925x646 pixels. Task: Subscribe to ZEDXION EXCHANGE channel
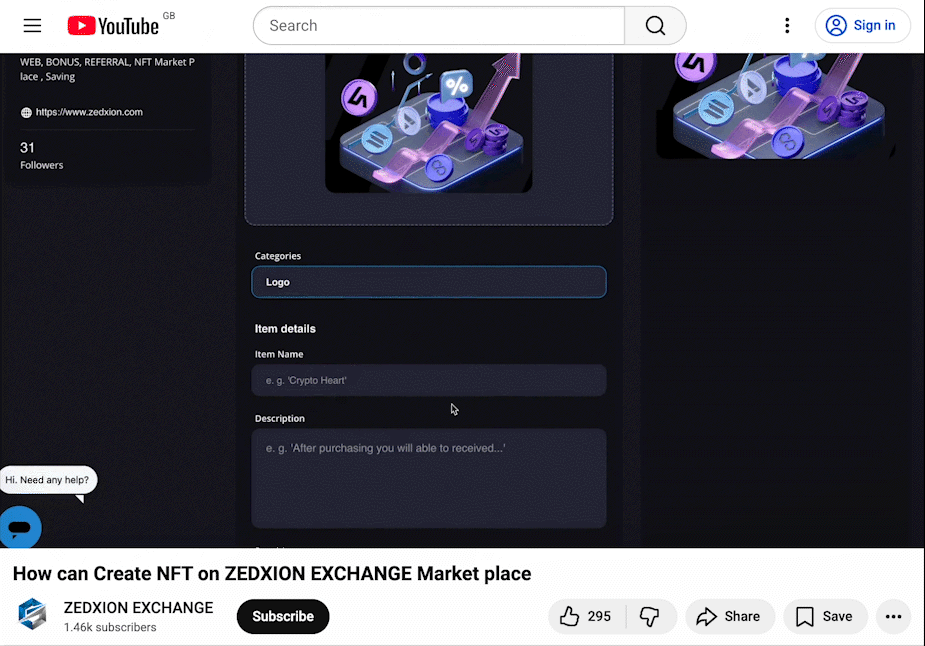point(282,616)
